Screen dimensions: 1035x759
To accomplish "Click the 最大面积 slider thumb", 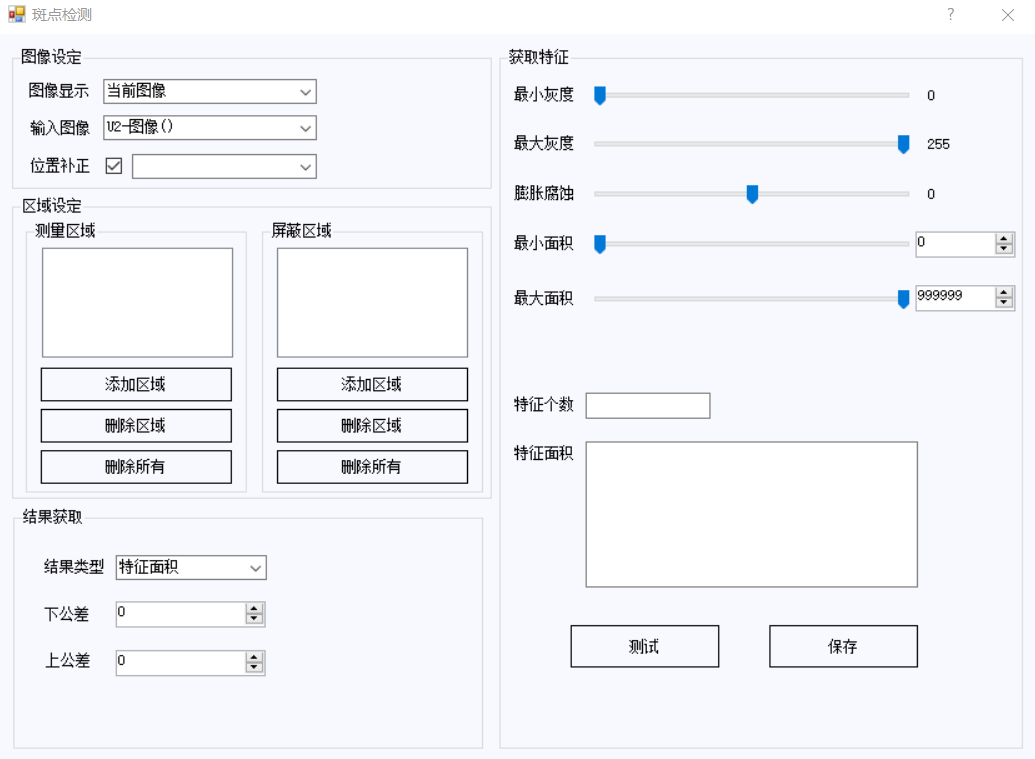I will click(x=904, y=299).
